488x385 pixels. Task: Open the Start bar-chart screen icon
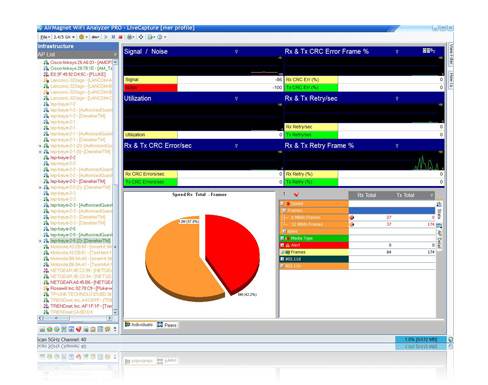[x=42, y=329]
